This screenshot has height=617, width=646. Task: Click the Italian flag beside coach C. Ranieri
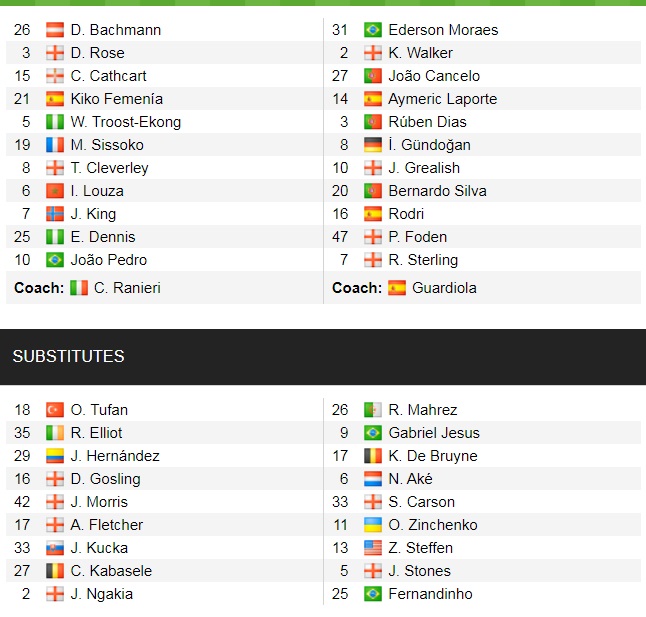click(79, 288)
